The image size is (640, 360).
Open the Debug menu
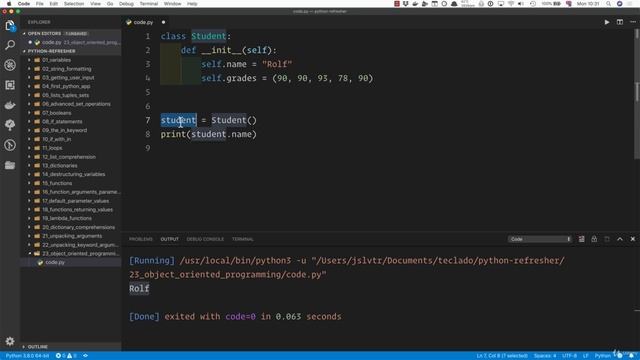click(126, 4)
